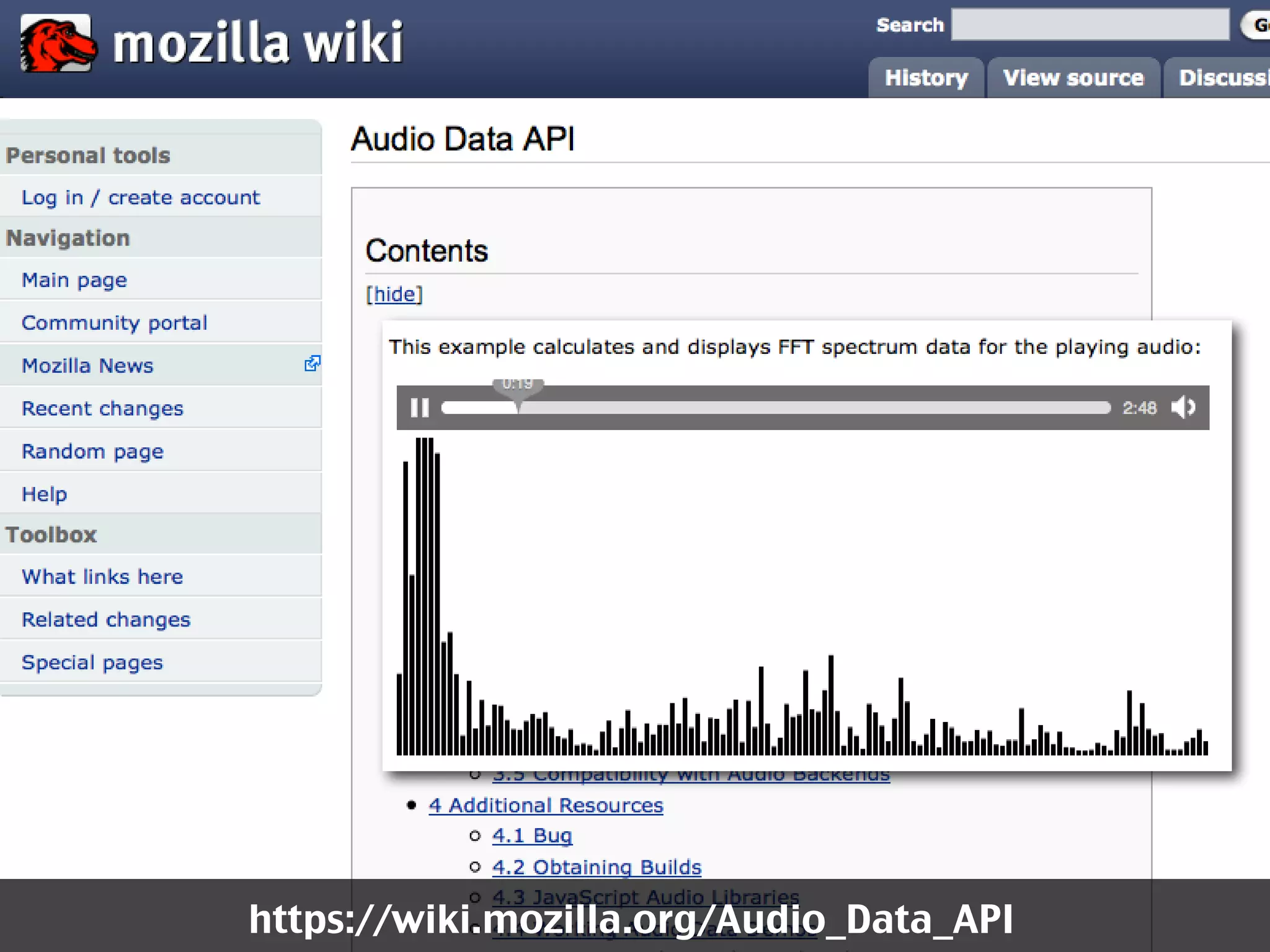Open Community portal link

pos(114,323)
